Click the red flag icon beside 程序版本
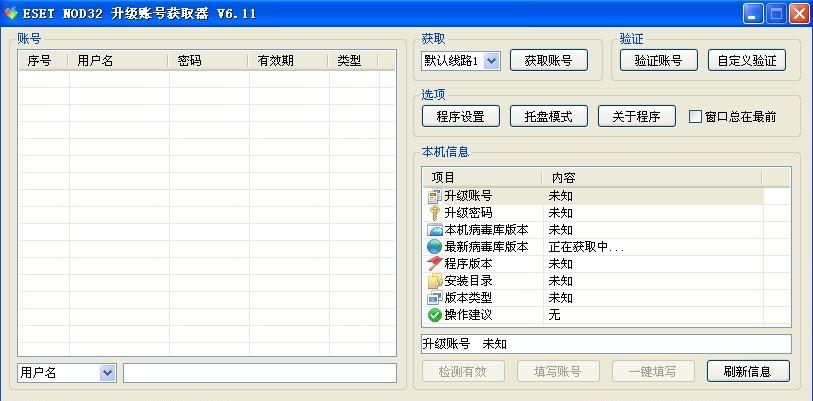 pos(434,264)
